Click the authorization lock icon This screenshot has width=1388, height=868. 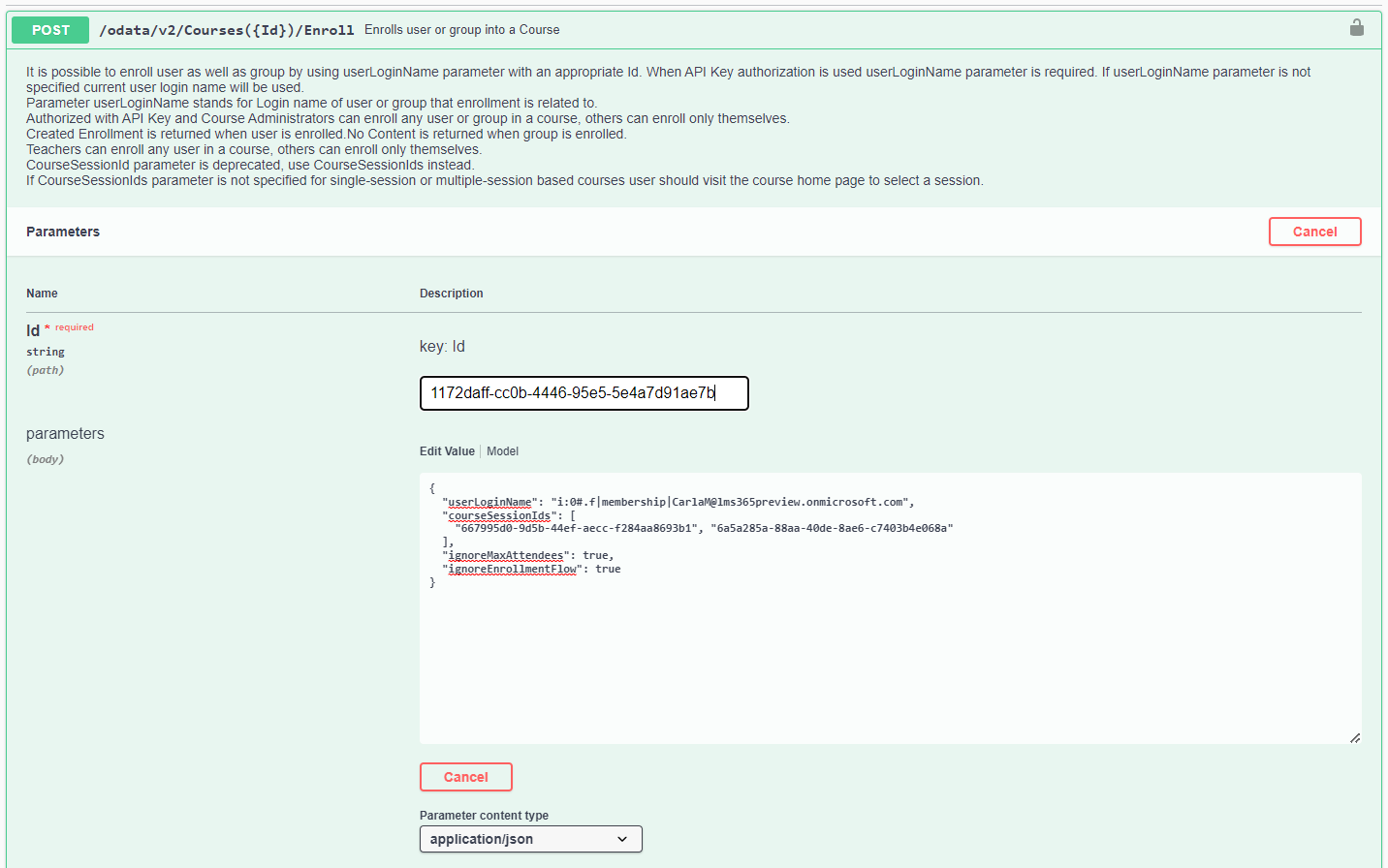(x=1356, y=28)
